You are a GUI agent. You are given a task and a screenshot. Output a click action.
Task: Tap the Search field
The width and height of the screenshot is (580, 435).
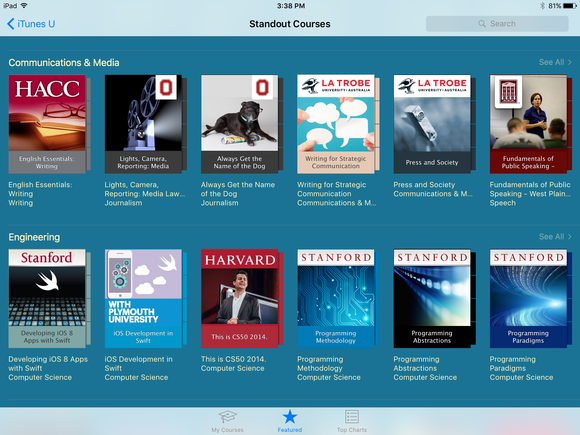pos(497,24)
